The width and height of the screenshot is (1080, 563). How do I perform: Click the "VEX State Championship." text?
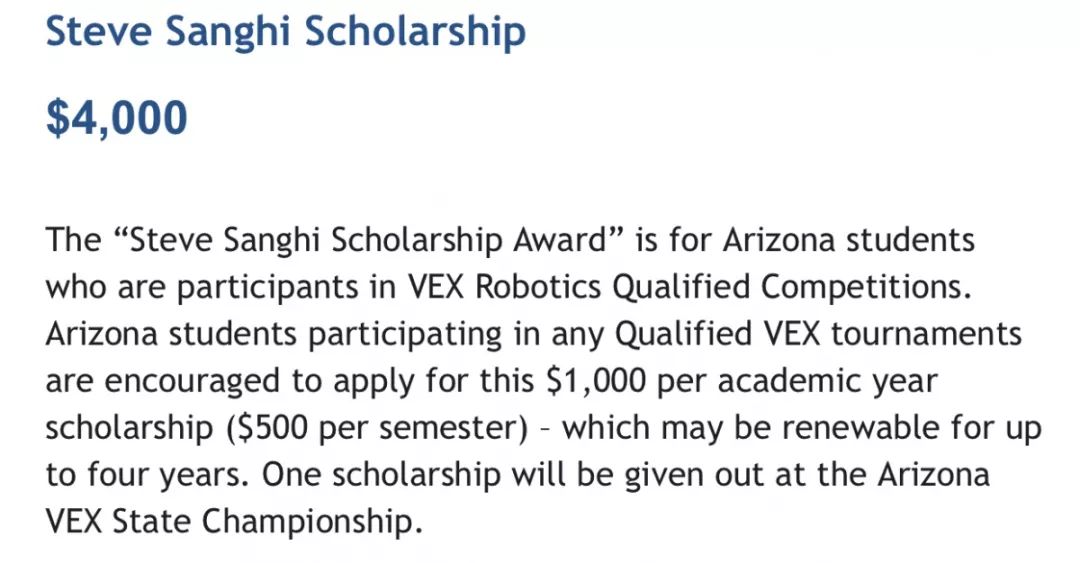[x=233, y=522]
